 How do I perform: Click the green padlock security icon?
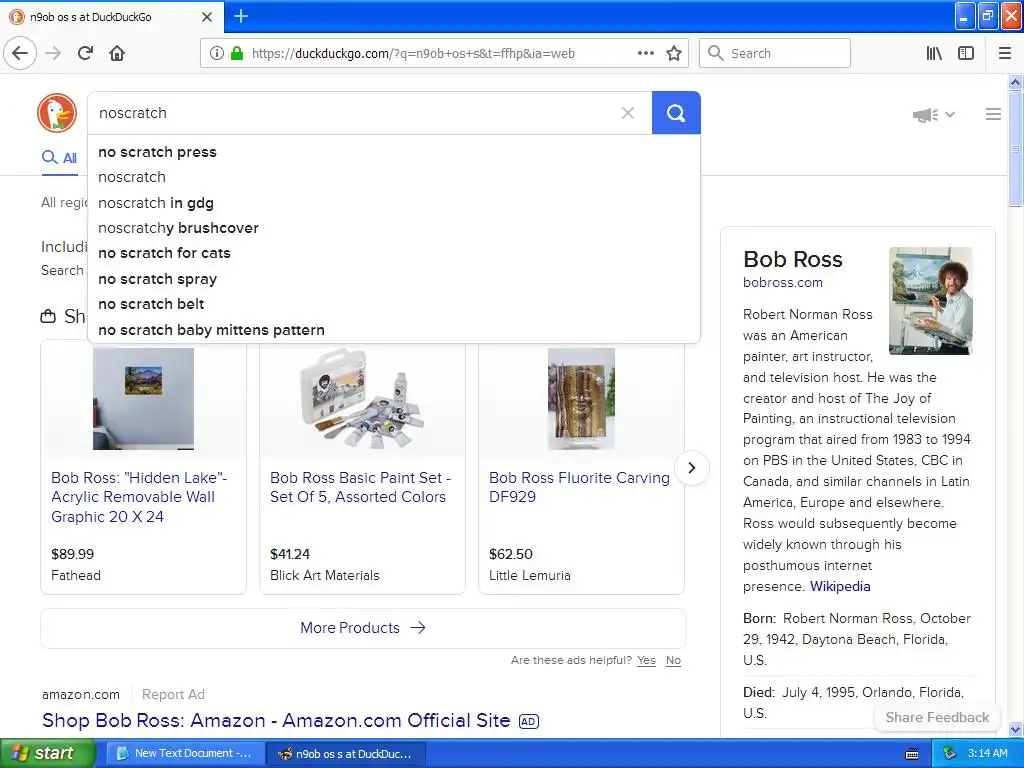coord(237,54)
